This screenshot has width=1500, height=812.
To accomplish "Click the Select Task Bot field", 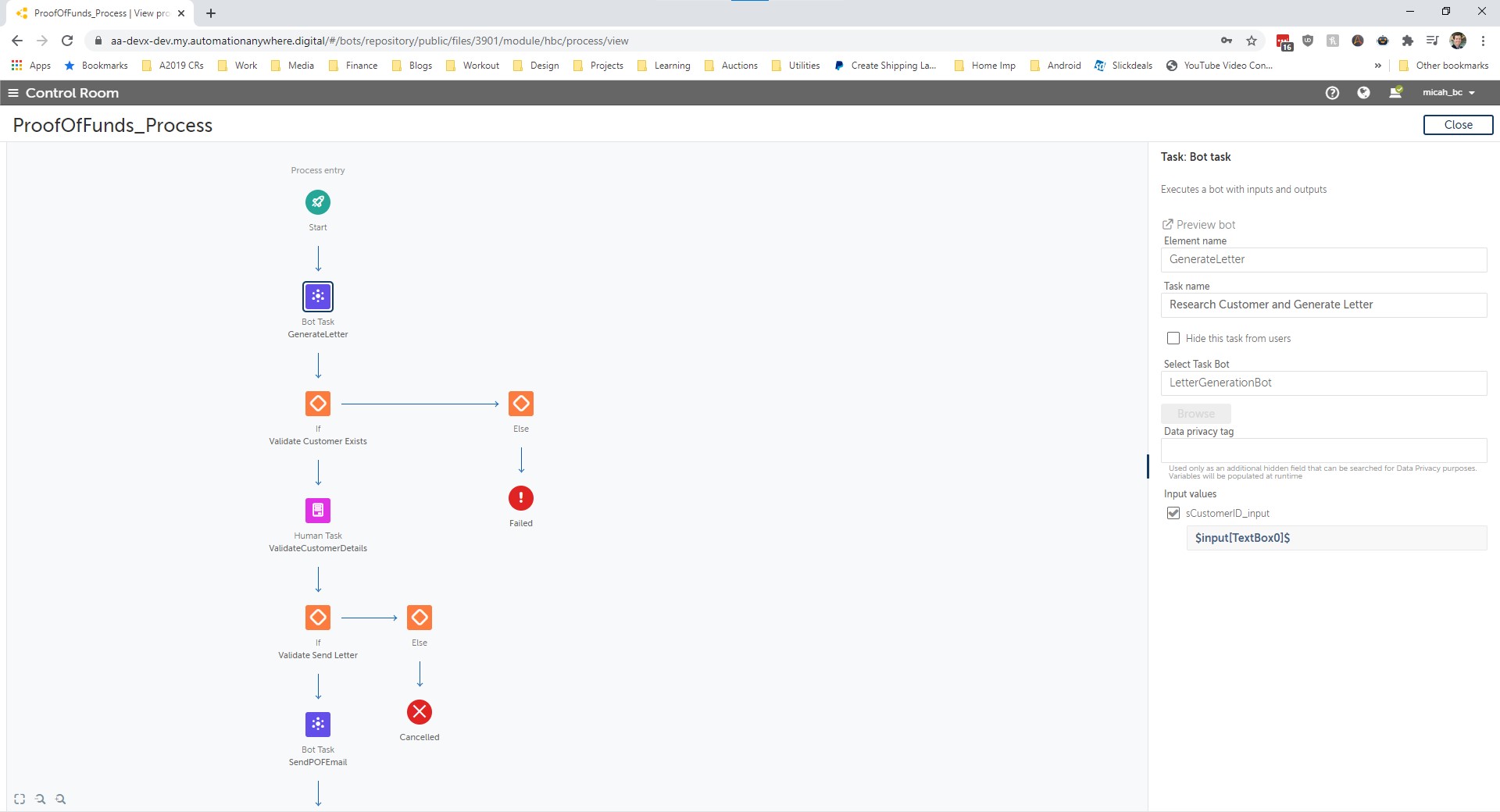I will 1323,383.
